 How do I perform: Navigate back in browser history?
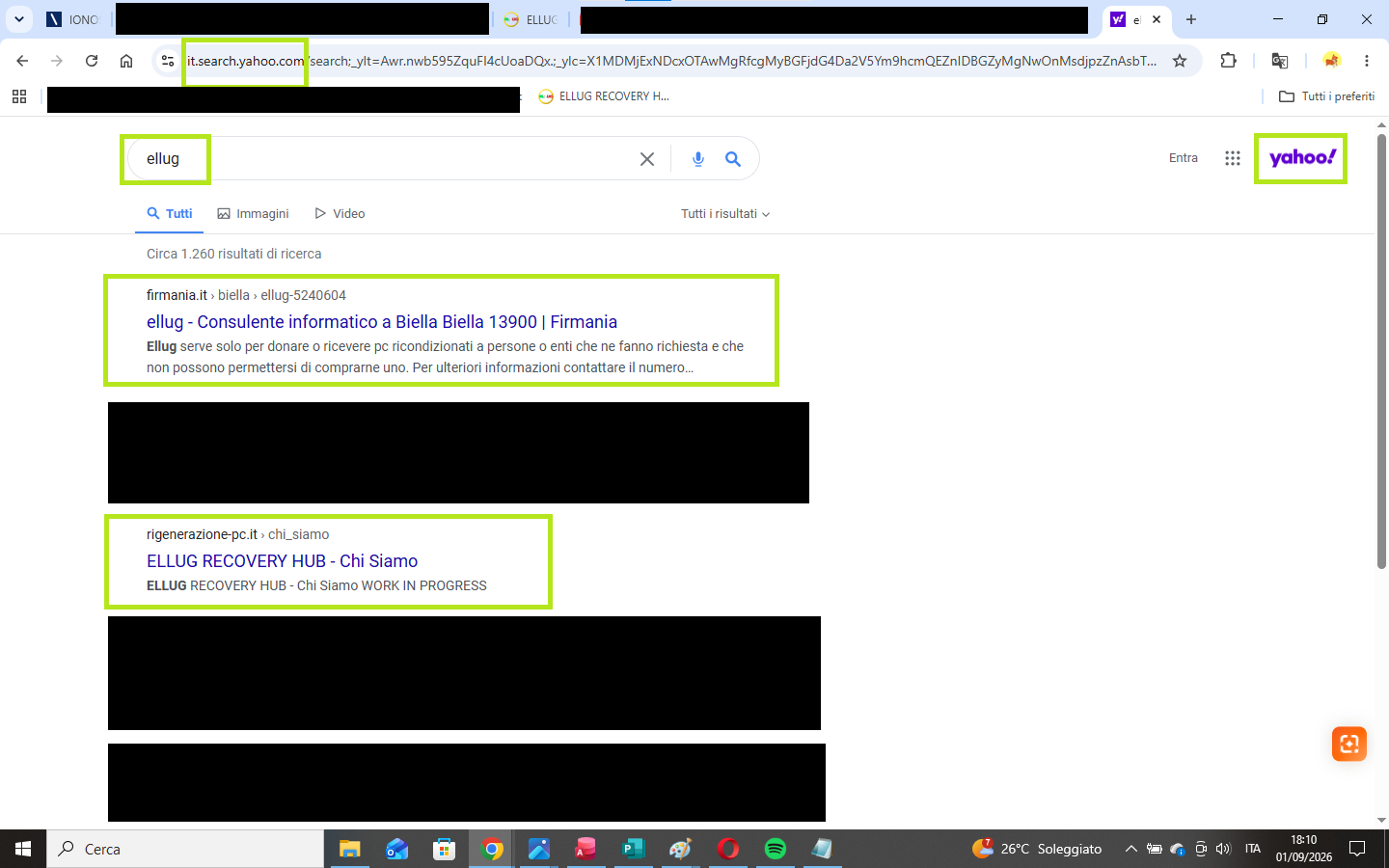(x=22, y=61)
